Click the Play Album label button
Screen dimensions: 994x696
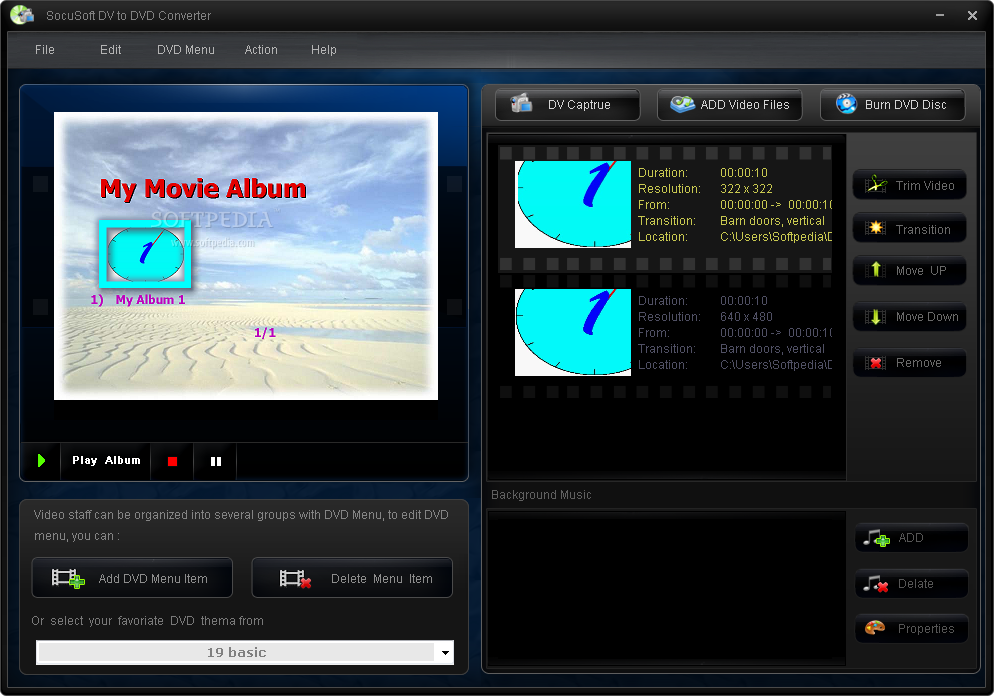106,461
